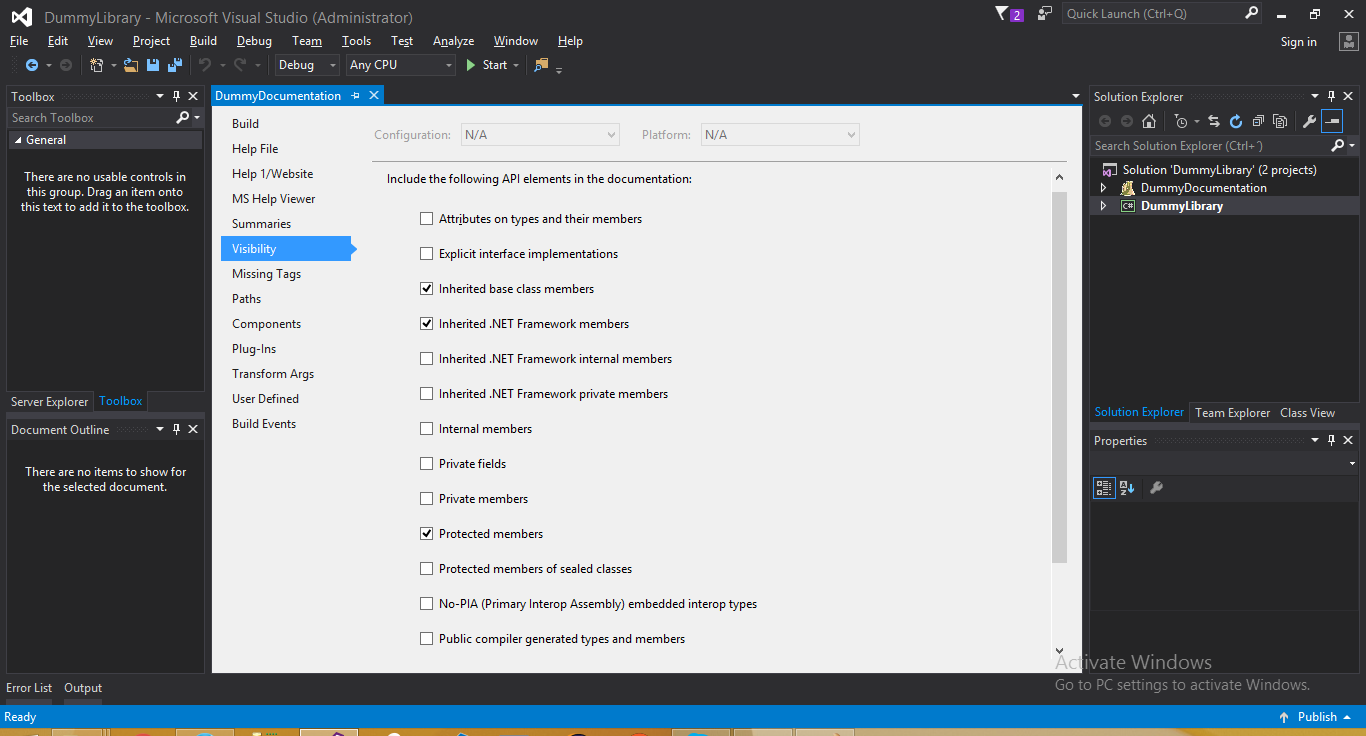Screen dimensions: 1366x736
Task: Check Explicit interface implementations
Action: pos(427,254)
